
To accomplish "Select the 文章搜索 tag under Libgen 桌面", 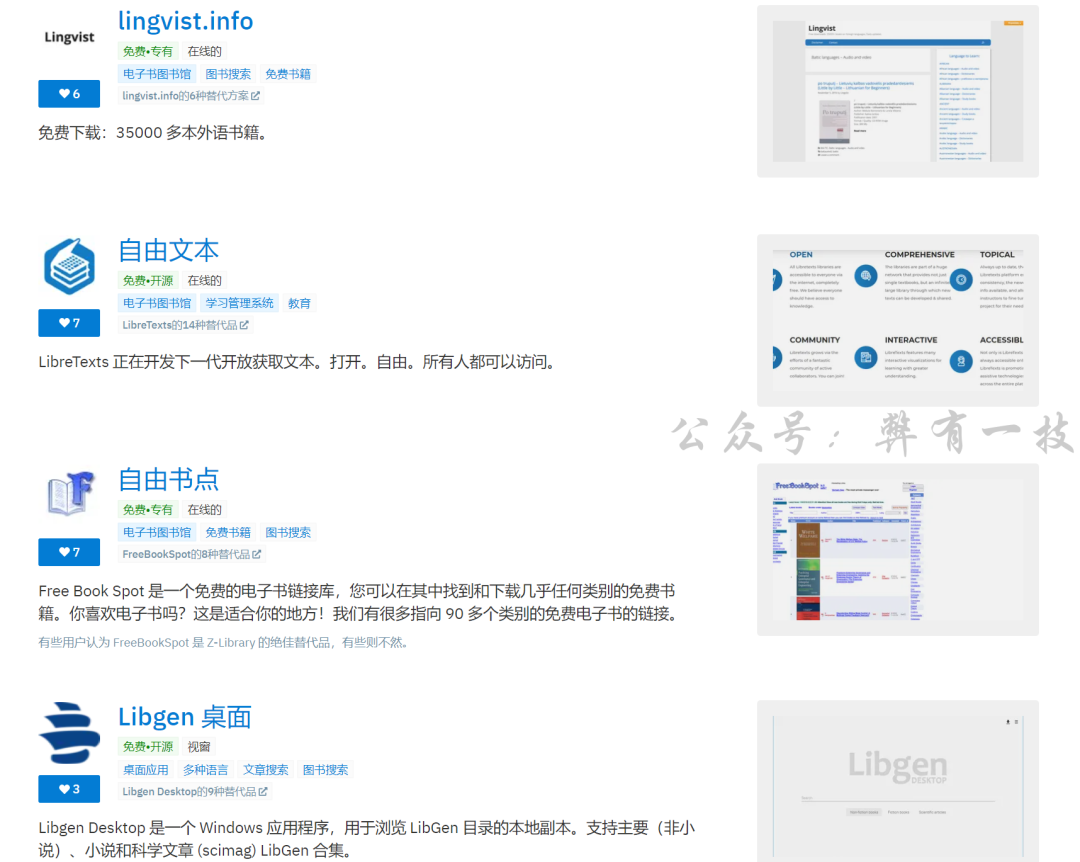I will coord(265,770).
